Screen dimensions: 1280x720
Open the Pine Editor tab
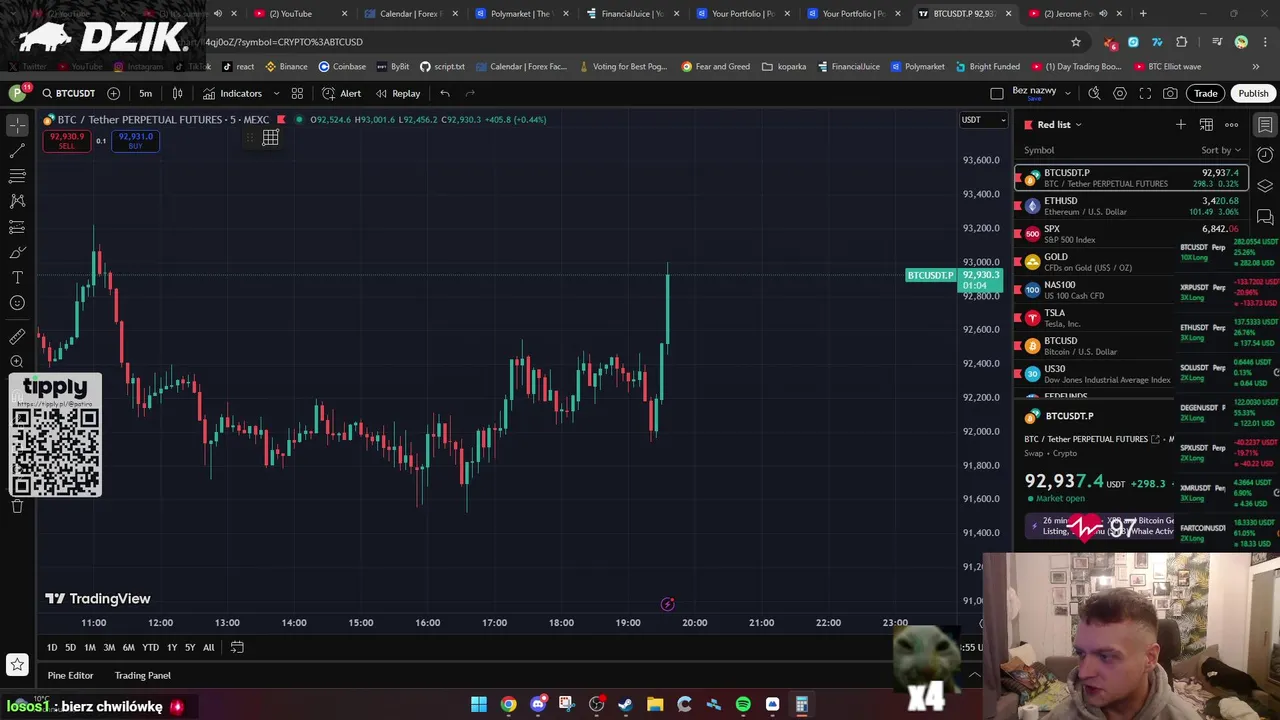70,675
